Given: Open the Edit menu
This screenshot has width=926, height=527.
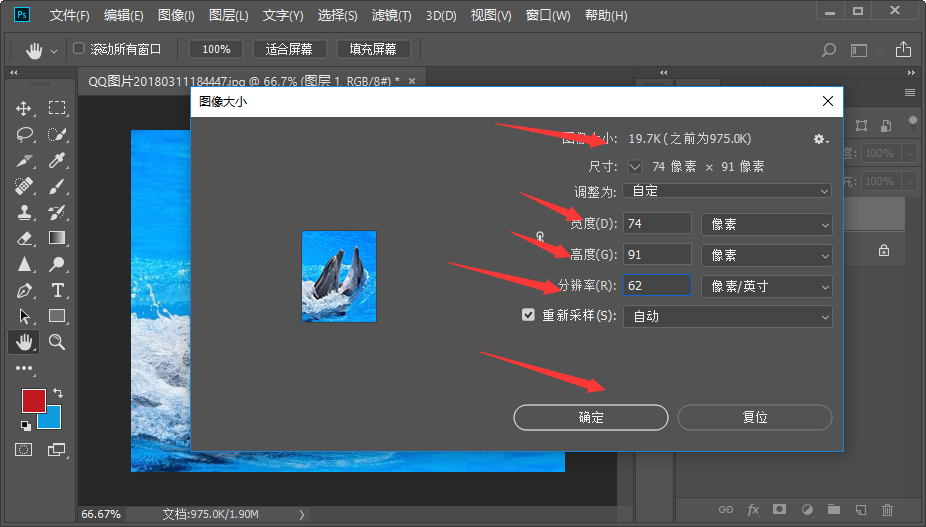Looking at the screenshot, I should 123,15.
